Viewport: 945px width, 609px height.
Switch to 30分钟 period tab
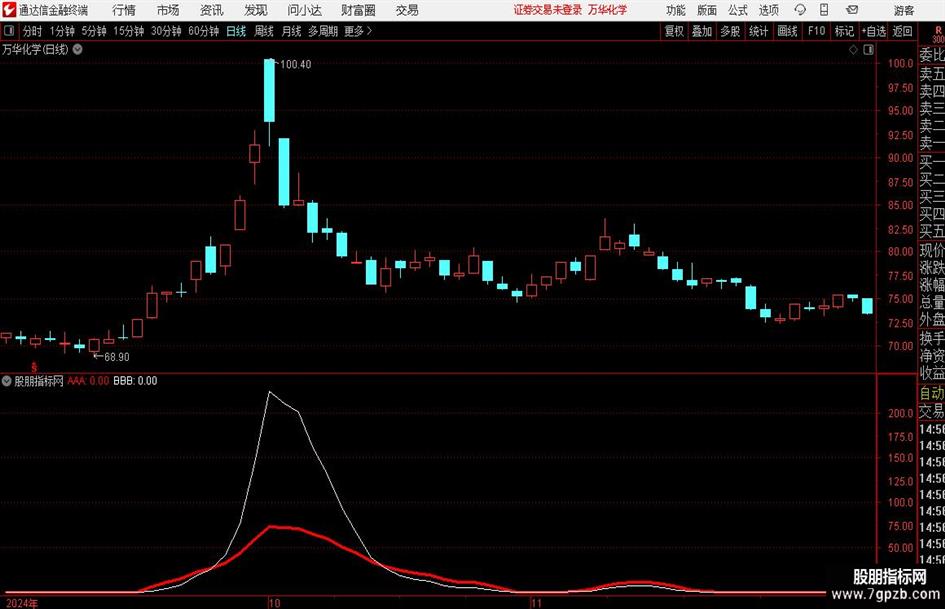click(x=166, y=31)
